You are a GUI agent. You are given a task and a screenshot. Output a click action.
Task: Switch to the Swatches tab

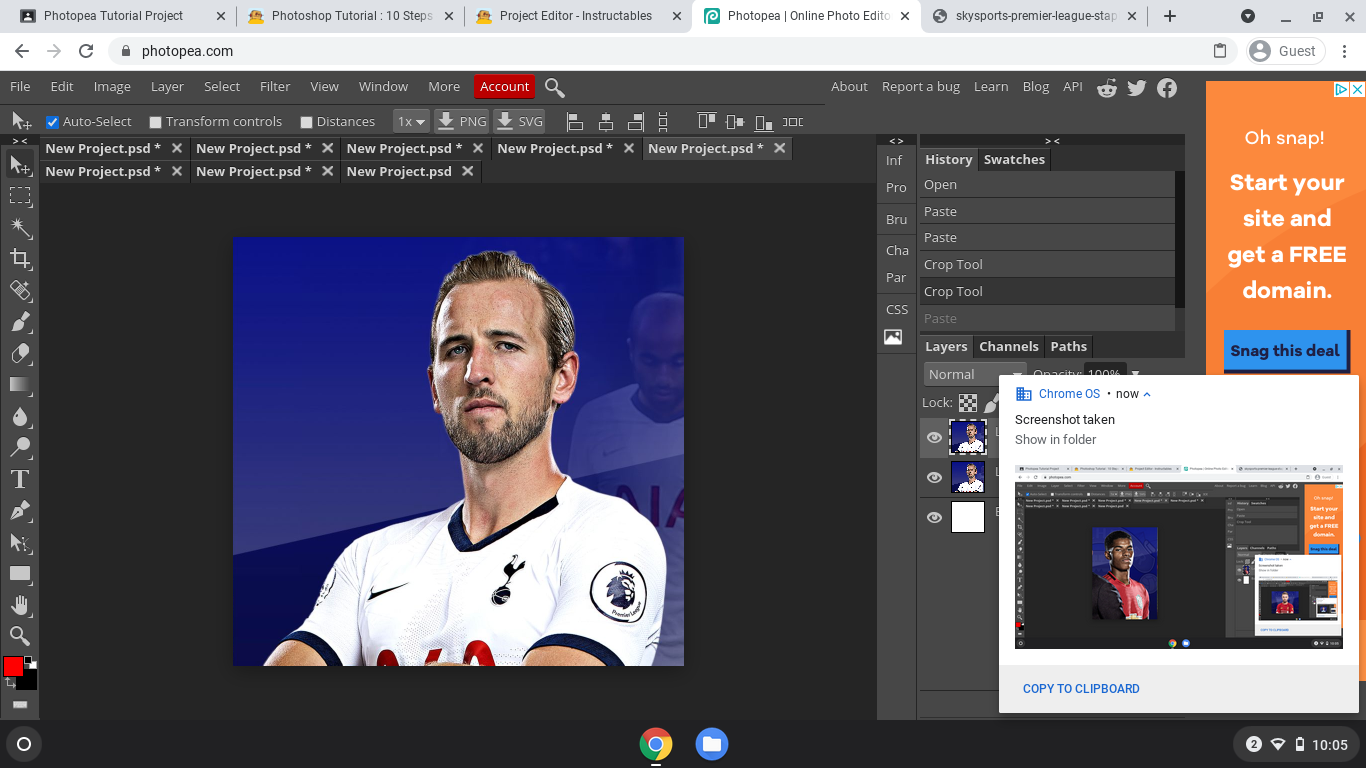[x=1013, y=159]
